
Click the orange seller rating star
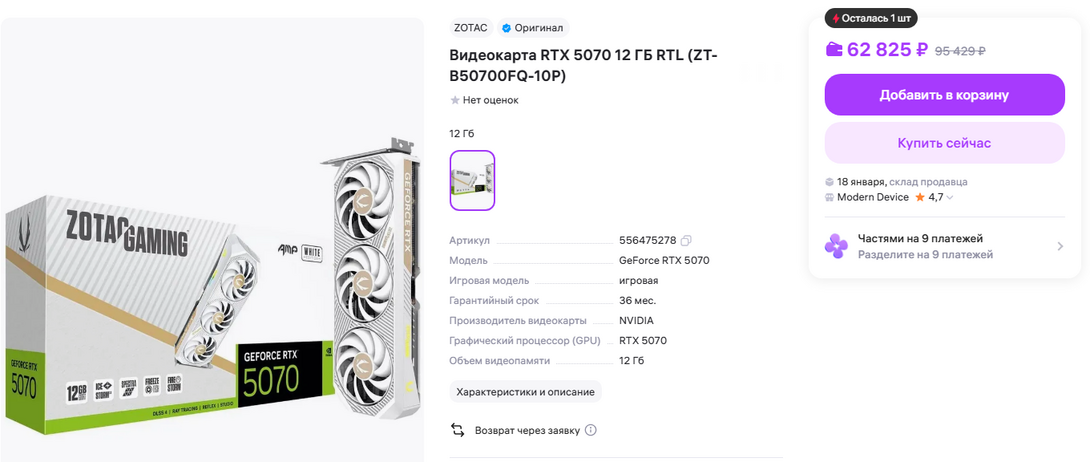[920, 197]
